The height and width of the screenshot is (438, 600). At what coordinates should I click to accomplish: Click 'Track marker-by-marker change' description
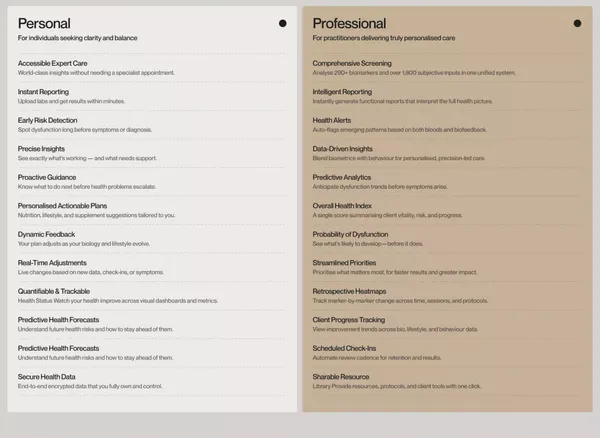click(x=400, y=301)
